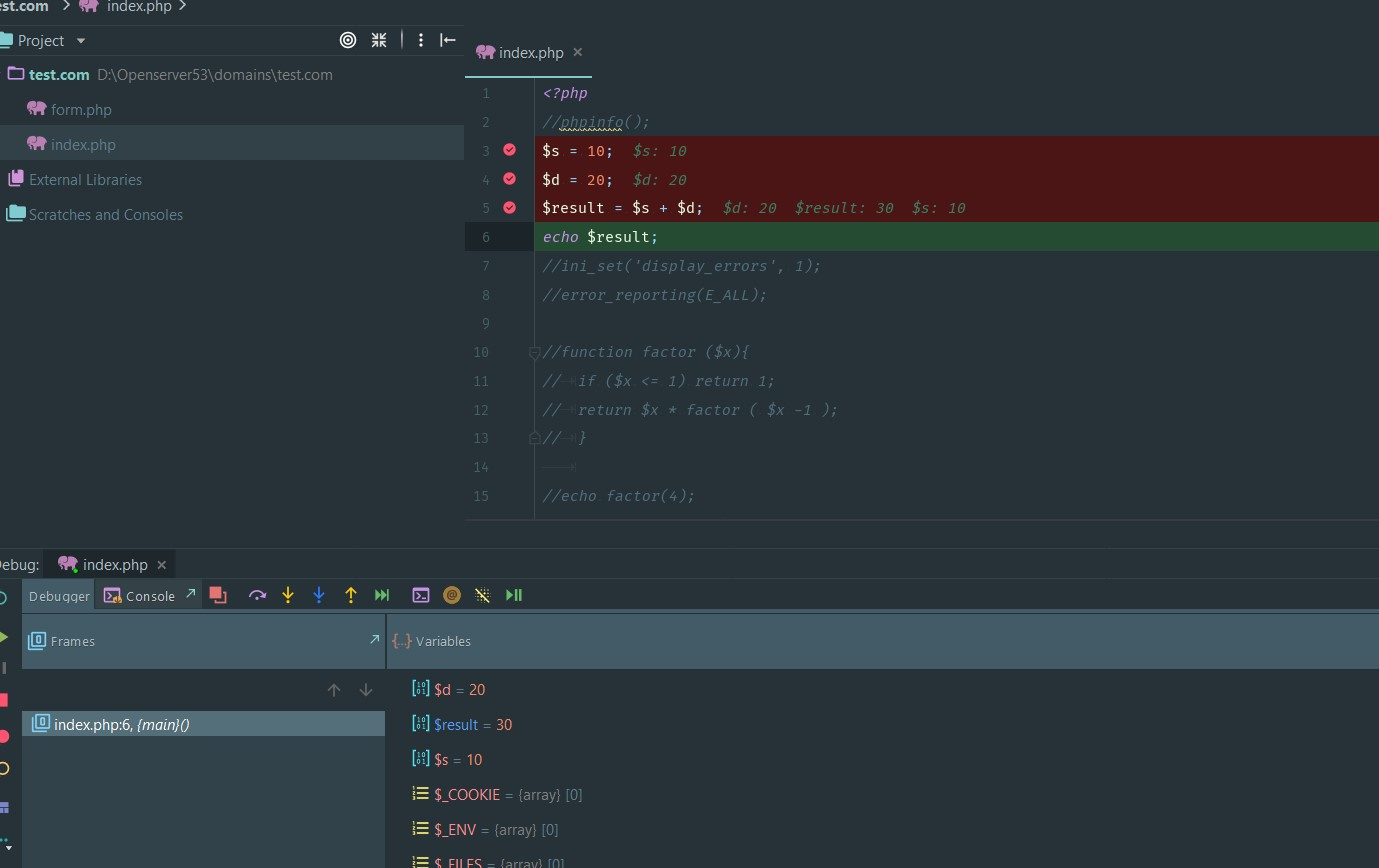Viewport: 1379px width, 868px height.
Task: Click line number 9 in the gutter
Action: [485, 323]
